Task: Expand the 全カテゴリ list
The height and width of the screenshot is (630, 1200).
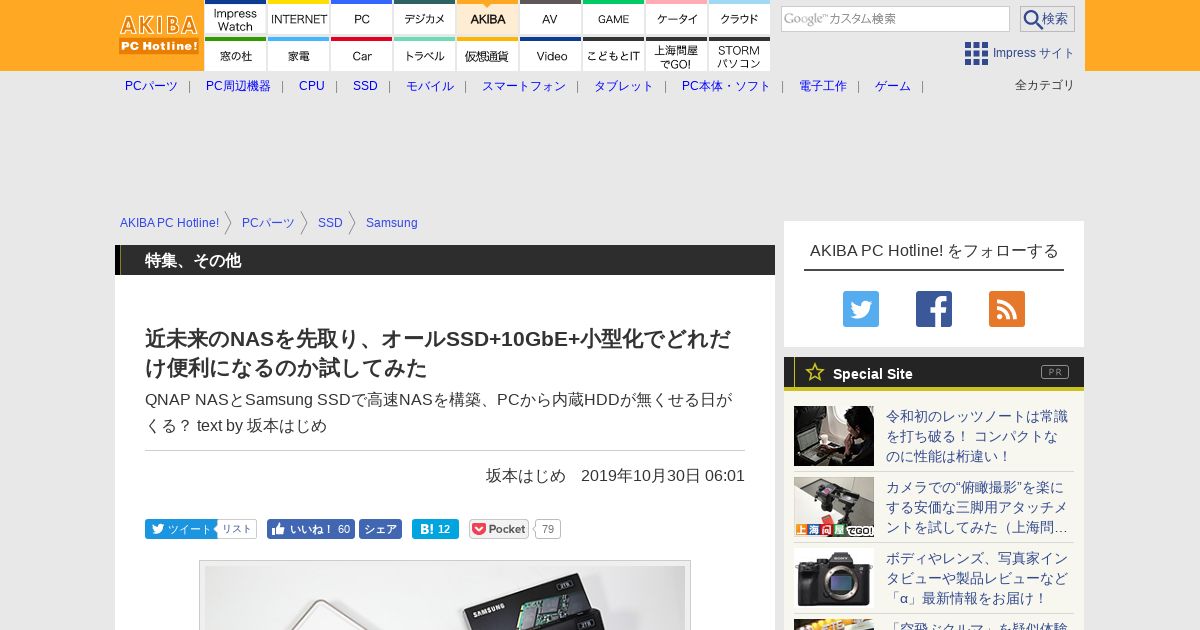Action: point(1045,85)
